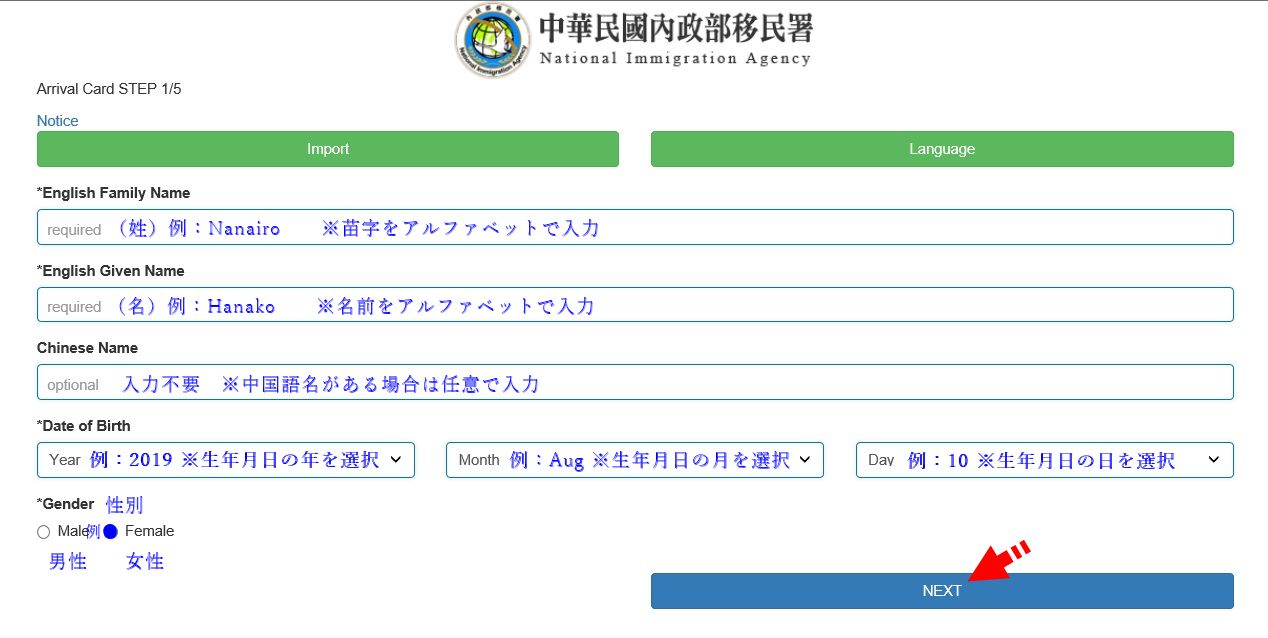Open the Notice link

point(57,121)
